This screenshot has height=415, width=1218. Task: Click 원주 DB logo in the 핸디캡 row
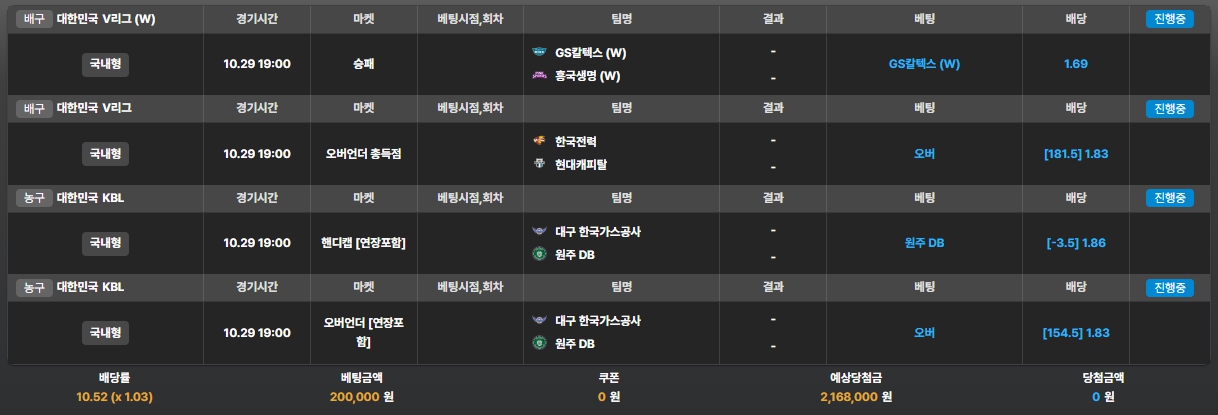(540, 254)
